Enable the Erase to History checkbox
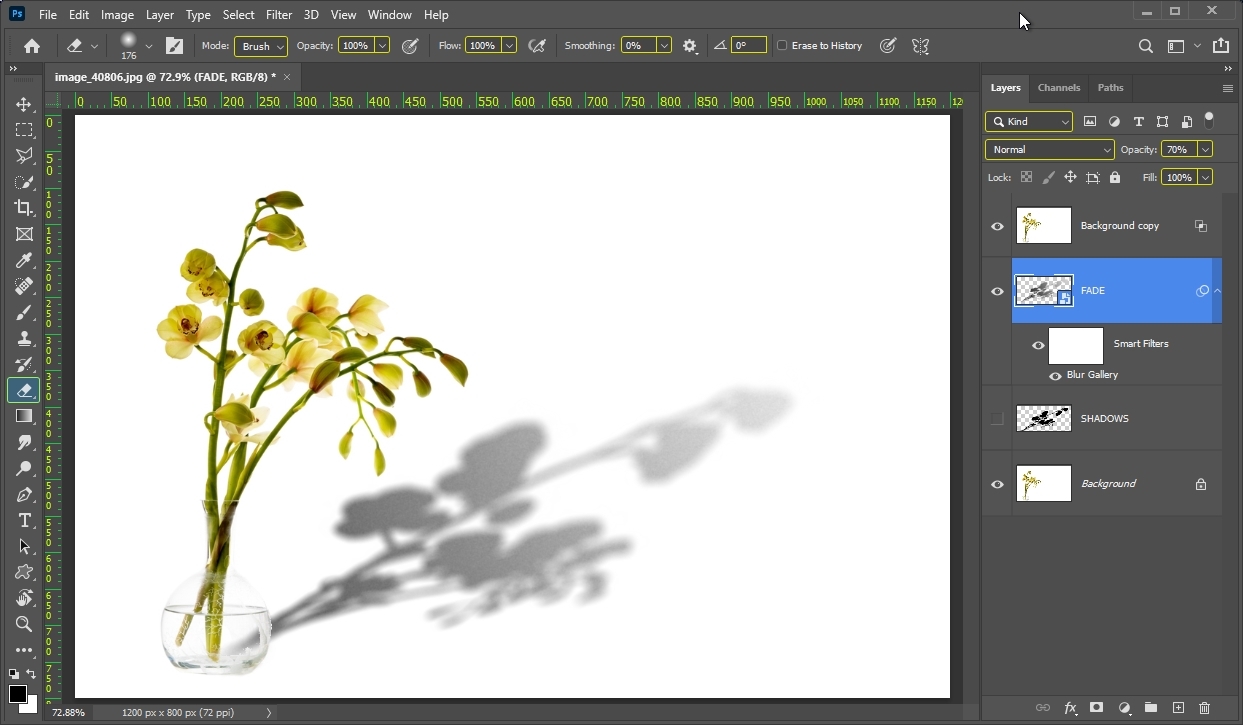The height and width of the screenshot is (725, 1243). coord(782,45)
